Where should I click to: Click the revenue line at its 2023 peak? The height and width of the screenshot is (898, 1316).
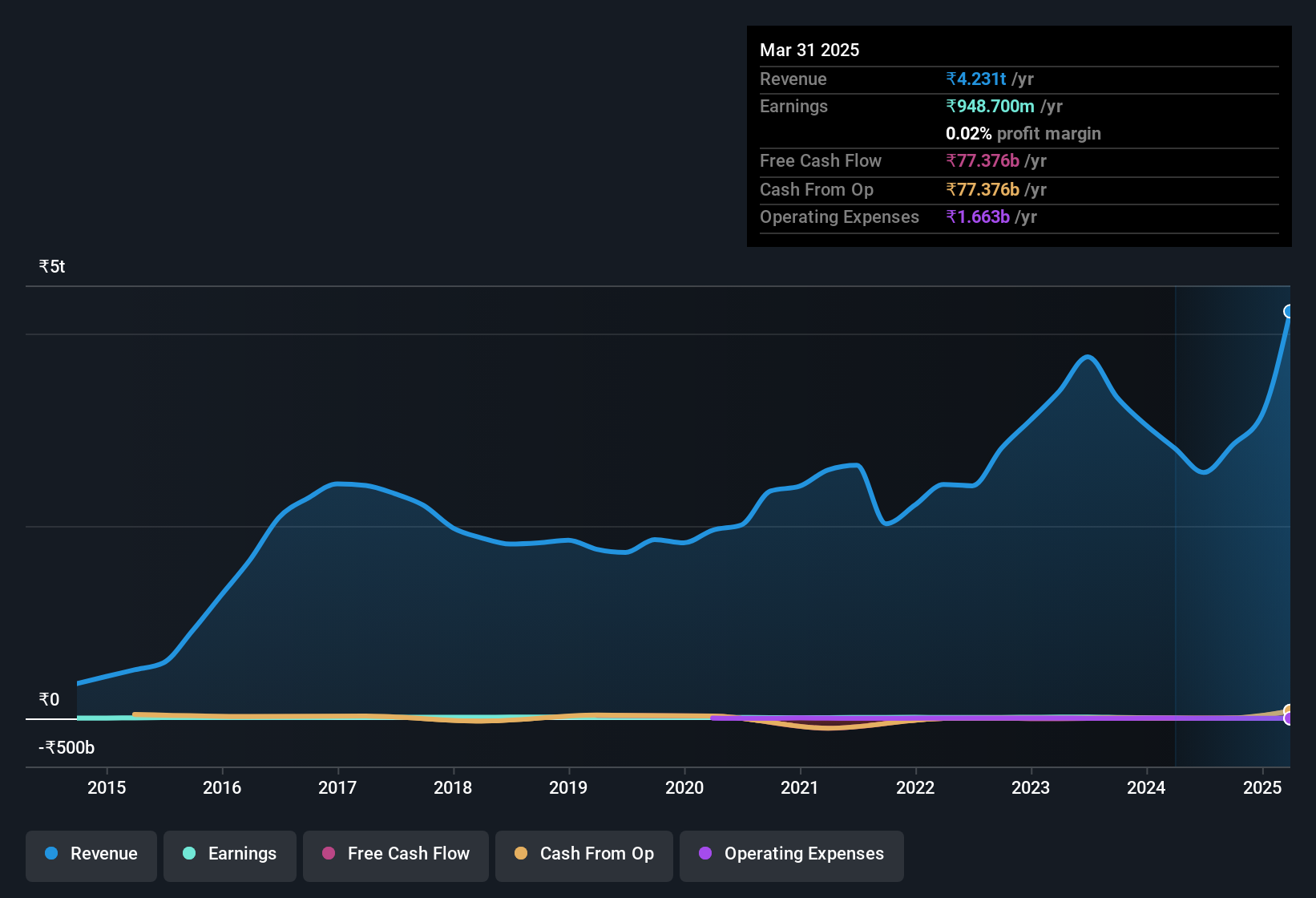tap(1088, 358)
